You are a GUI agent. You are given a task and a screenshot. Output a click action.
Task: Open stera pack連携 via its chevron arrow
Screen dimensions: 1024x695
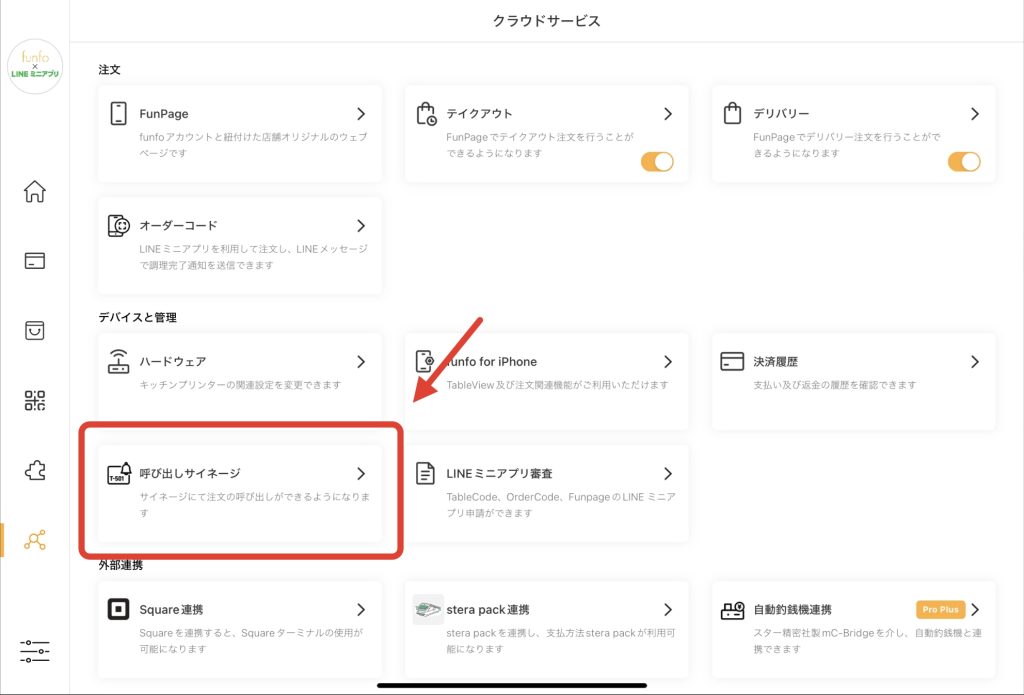[668, 609]
